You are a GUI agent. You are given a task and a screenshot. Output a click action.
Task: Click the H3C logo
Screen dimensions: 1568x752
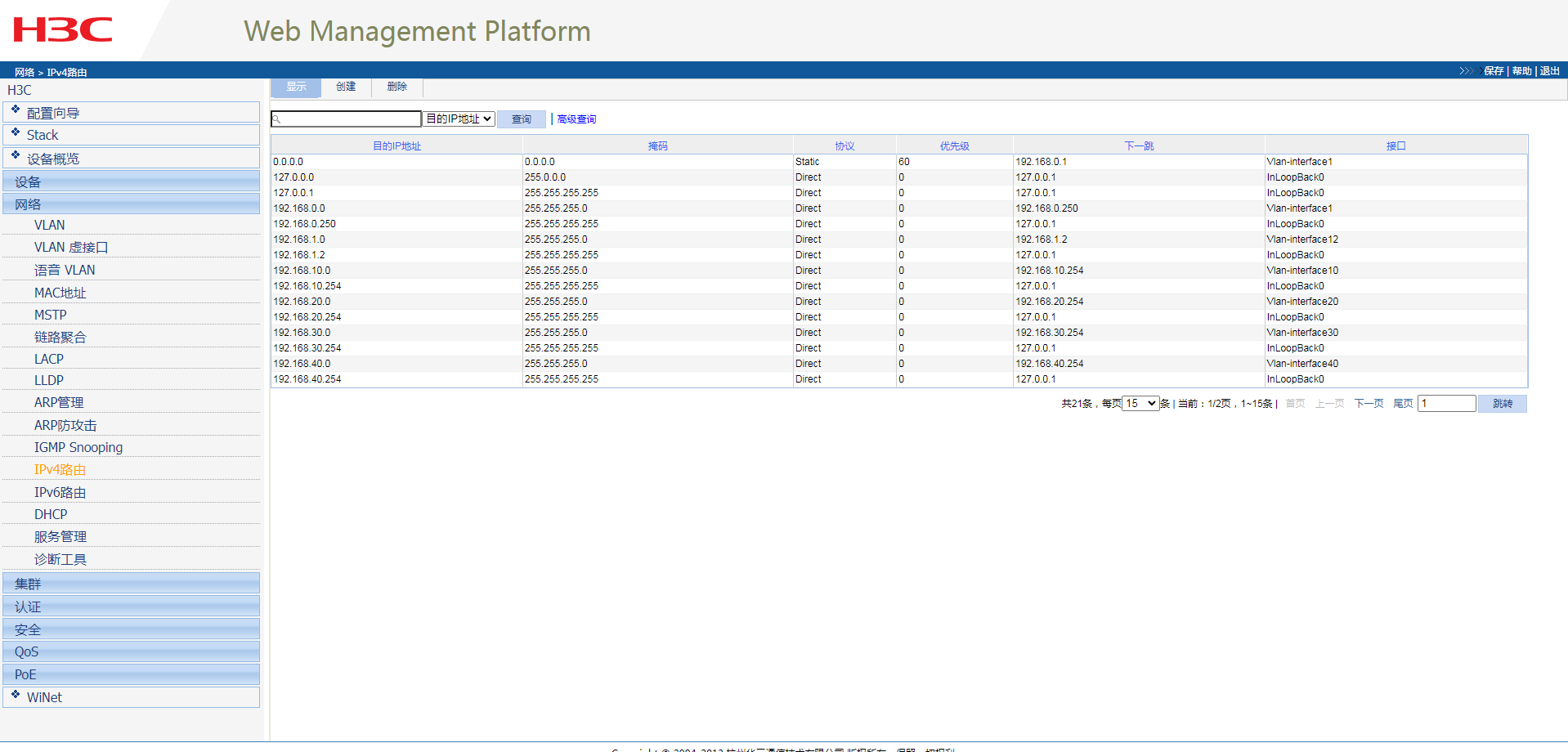63,30
